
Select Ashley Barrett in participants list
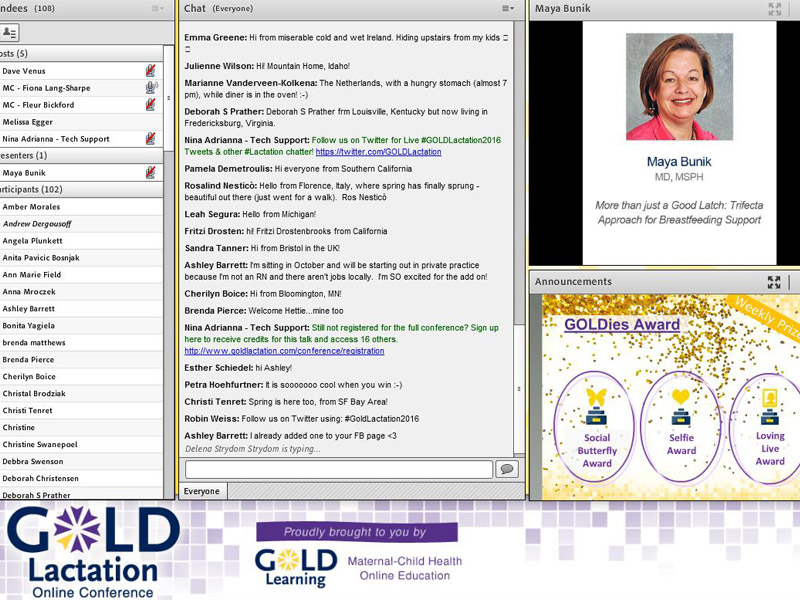(82, 309)
